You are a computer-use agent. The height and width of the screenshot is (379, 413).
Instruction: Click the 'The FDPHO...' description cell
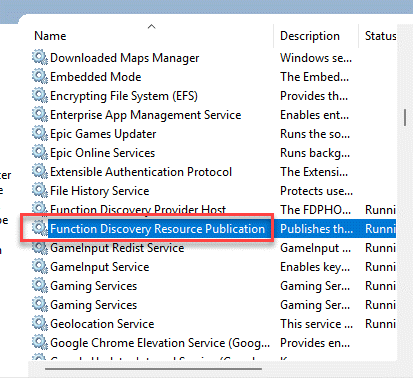point(316,210)
